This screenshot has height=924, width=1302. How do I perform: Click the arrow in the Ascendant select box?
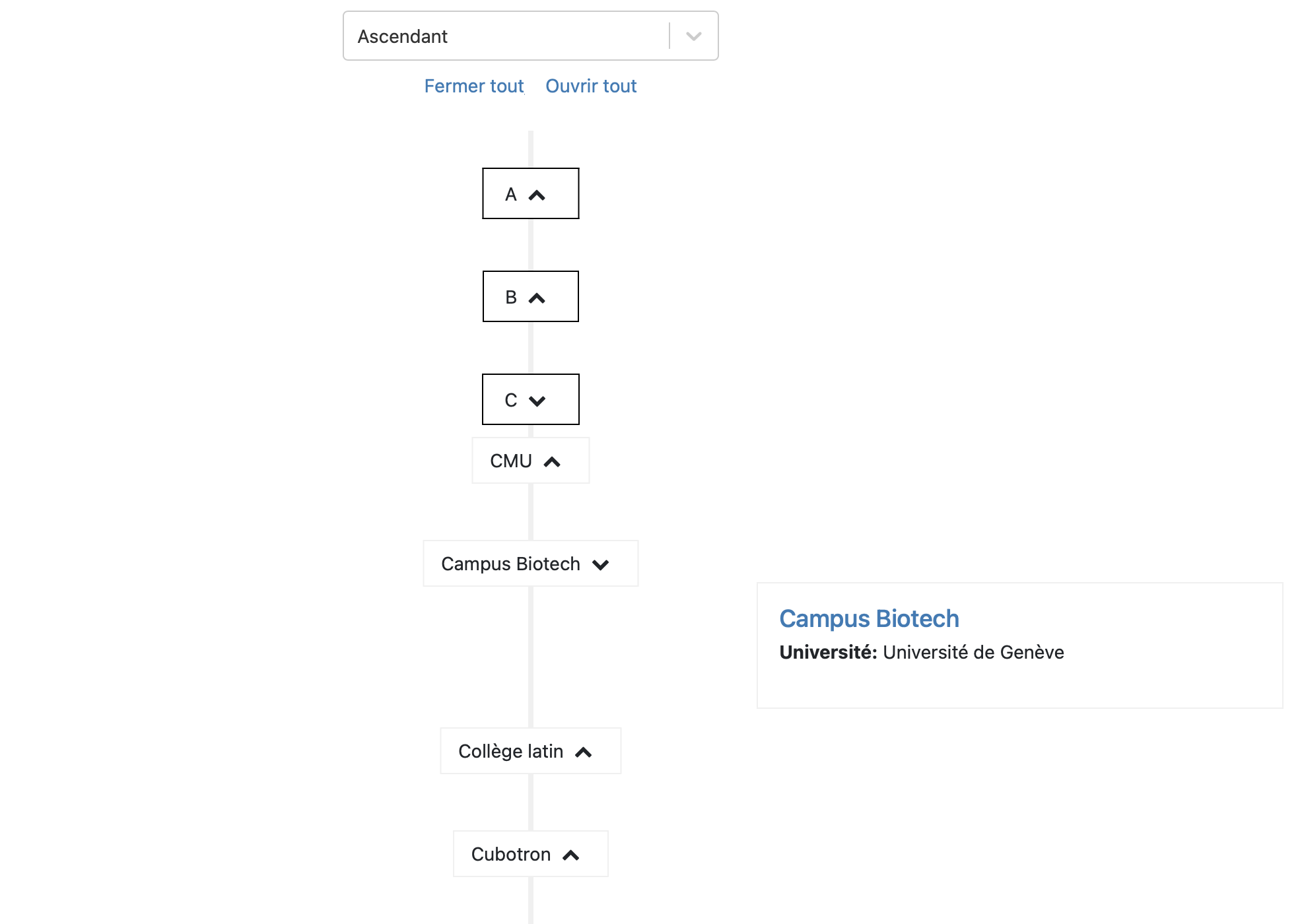tap(693, 36)
